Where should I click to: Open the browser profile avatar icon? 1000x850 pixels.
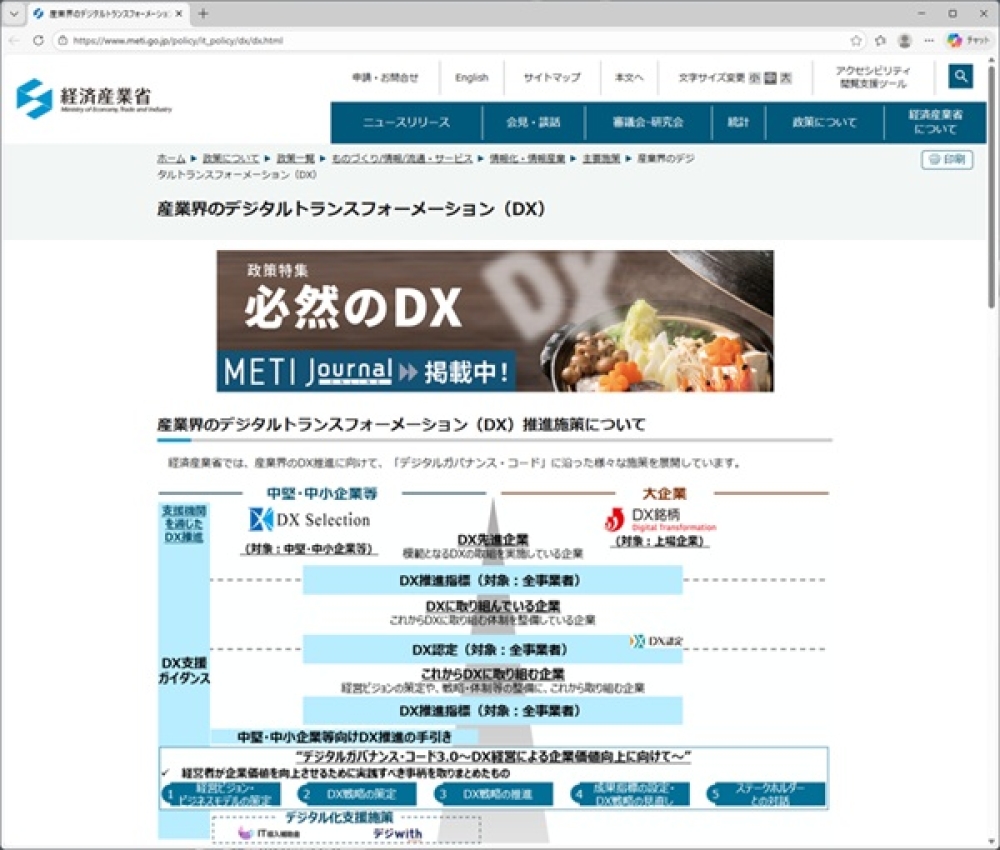point(904,41)
